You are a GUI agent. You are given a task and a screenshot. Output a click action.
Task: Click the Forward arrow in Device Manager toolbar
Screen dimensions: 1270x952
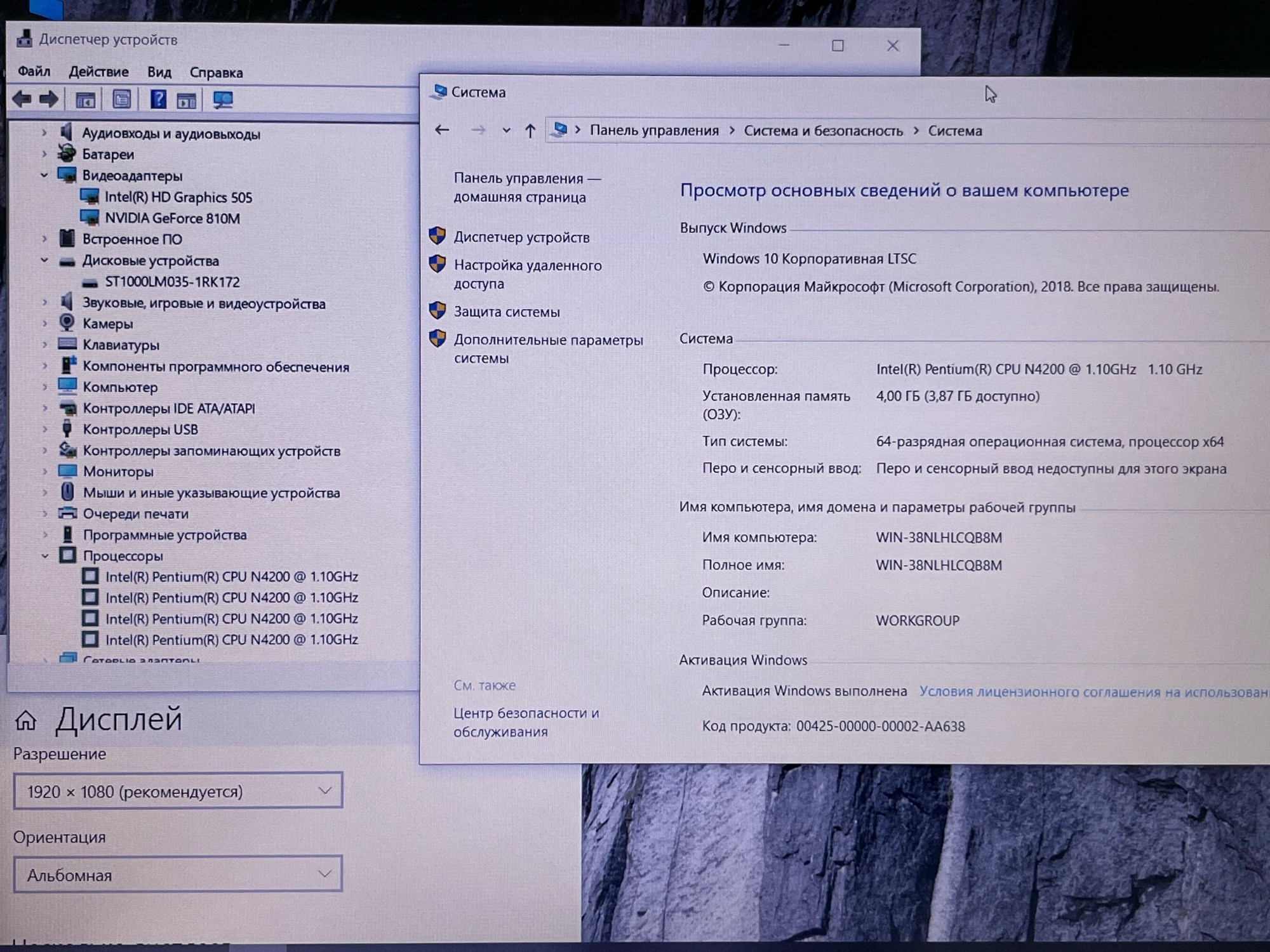tap(49, 99)
